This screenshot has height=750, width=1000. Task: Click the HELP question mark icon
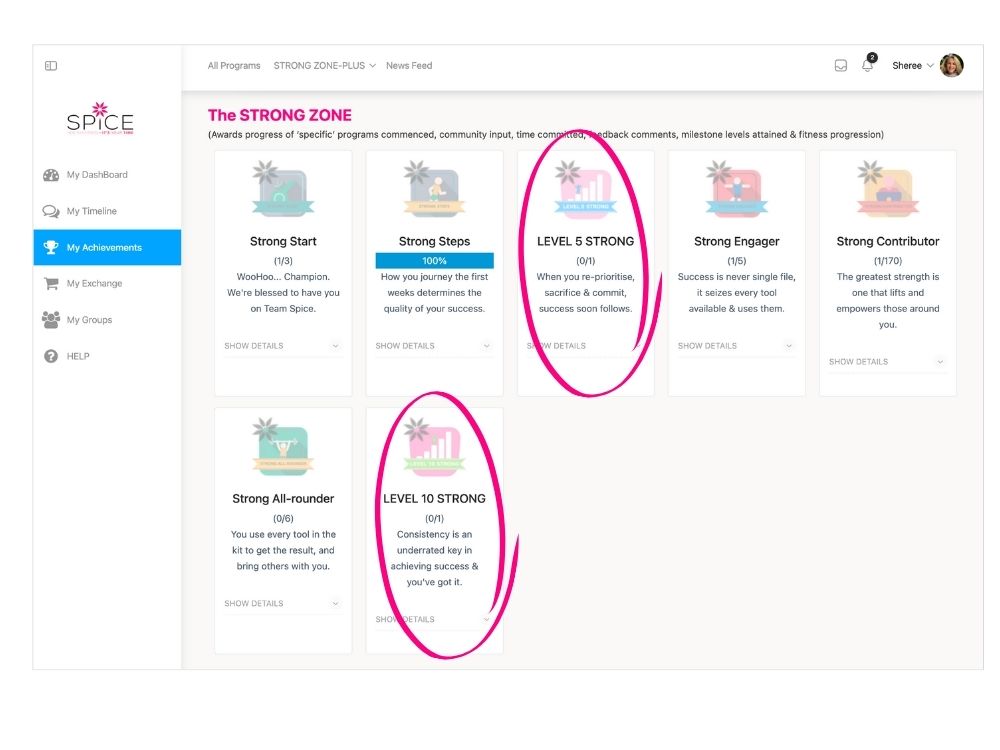click(x=51, y=356)
